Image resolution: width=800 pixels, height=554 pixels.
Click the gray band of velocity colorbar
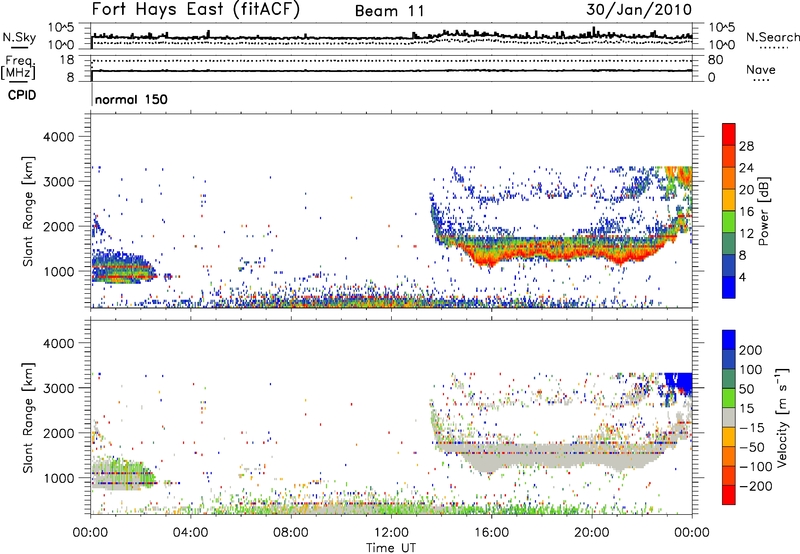(729, 417)
